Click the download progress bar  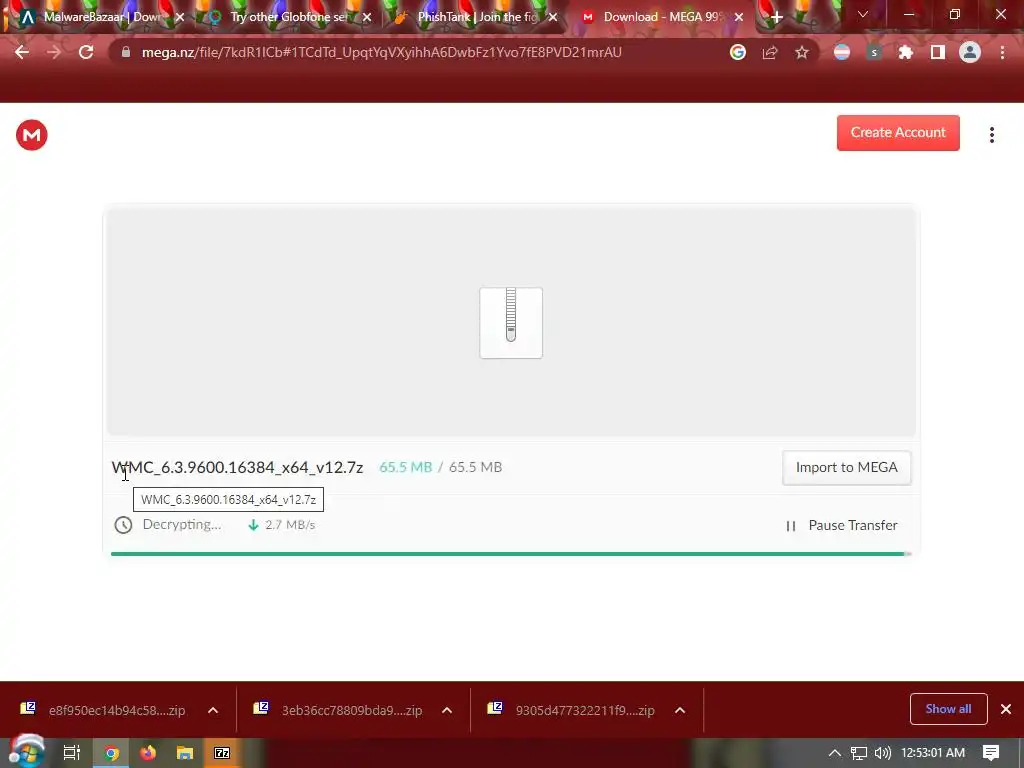click(511, 554)
